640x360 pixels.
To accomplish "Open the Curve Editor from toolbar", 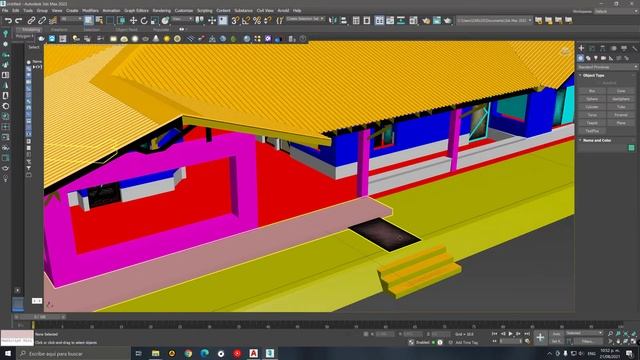I will click(x=390, y=20).
